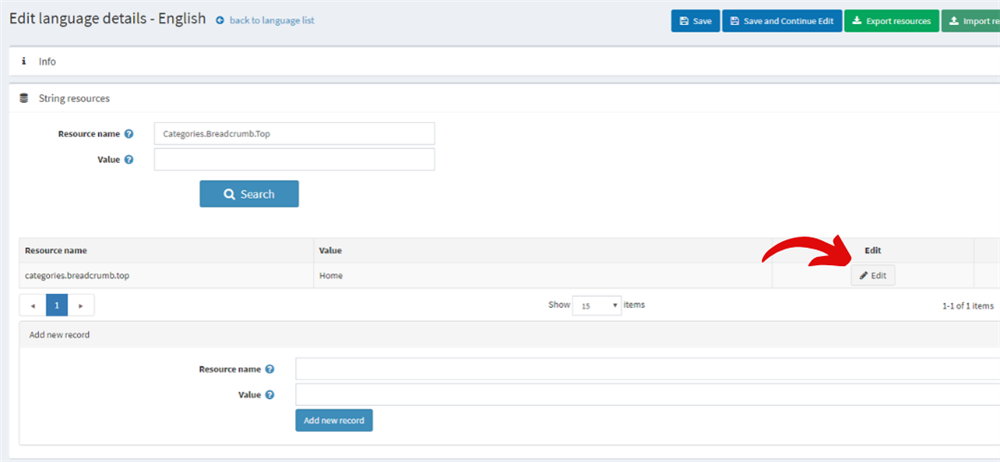Go to the previous page arrow in pager
This screenshot has height=462, width=1000.
[x=32, y=305]
